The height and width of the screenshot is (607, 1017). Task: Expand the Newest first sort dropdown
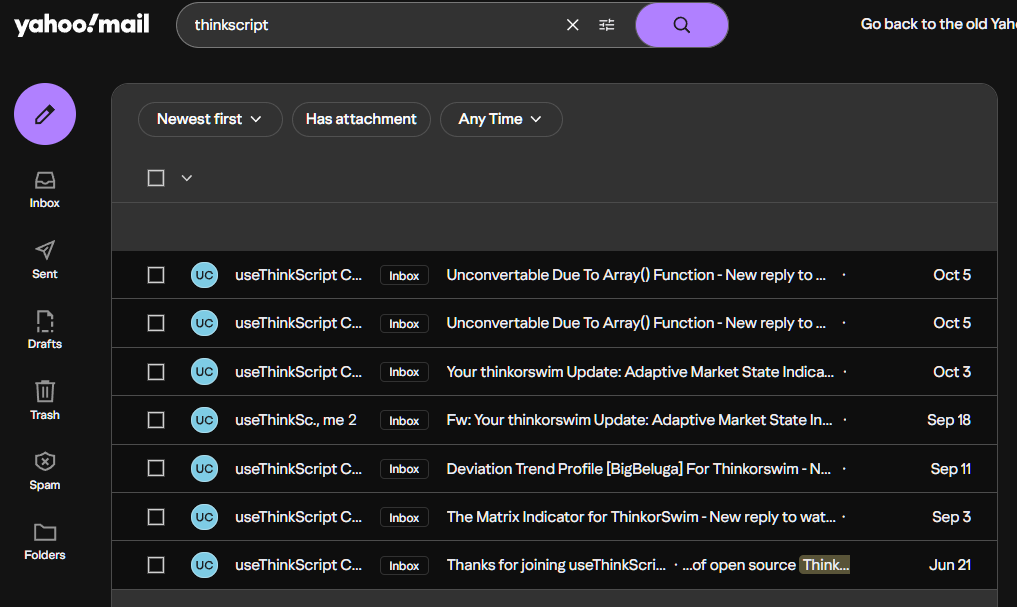coord(210,119)
